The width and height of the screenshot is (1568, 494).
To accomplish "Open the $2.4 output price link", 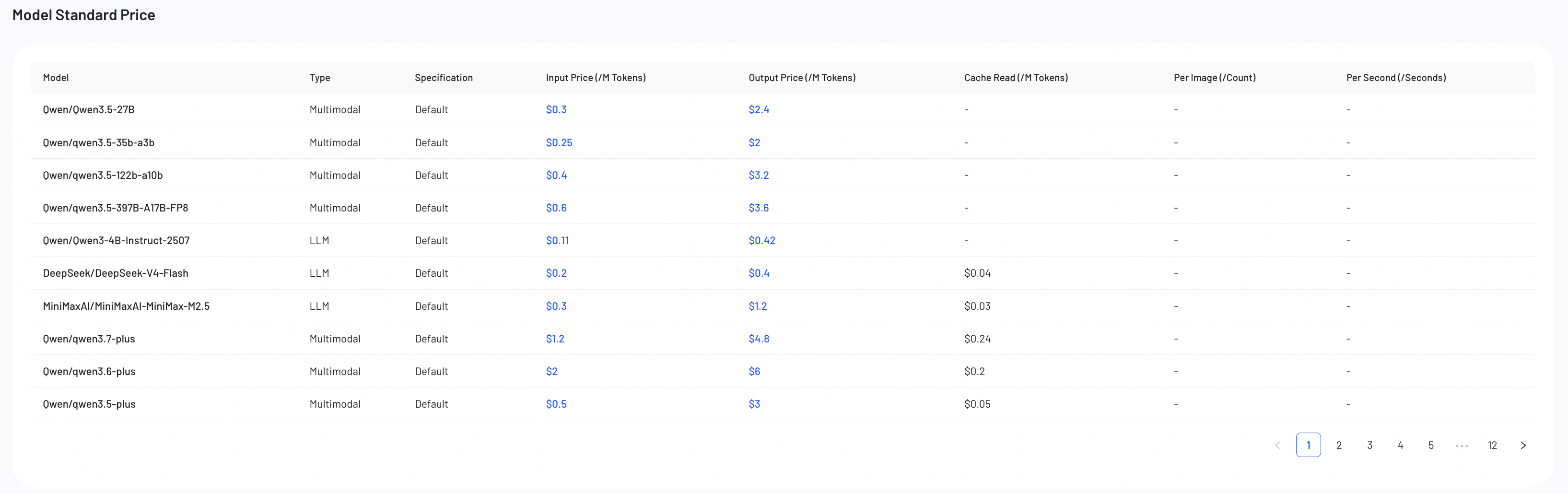I will point(759,110).
